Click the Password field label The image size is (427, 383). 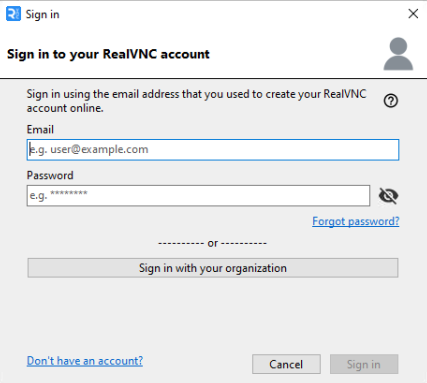coord(50,175)
